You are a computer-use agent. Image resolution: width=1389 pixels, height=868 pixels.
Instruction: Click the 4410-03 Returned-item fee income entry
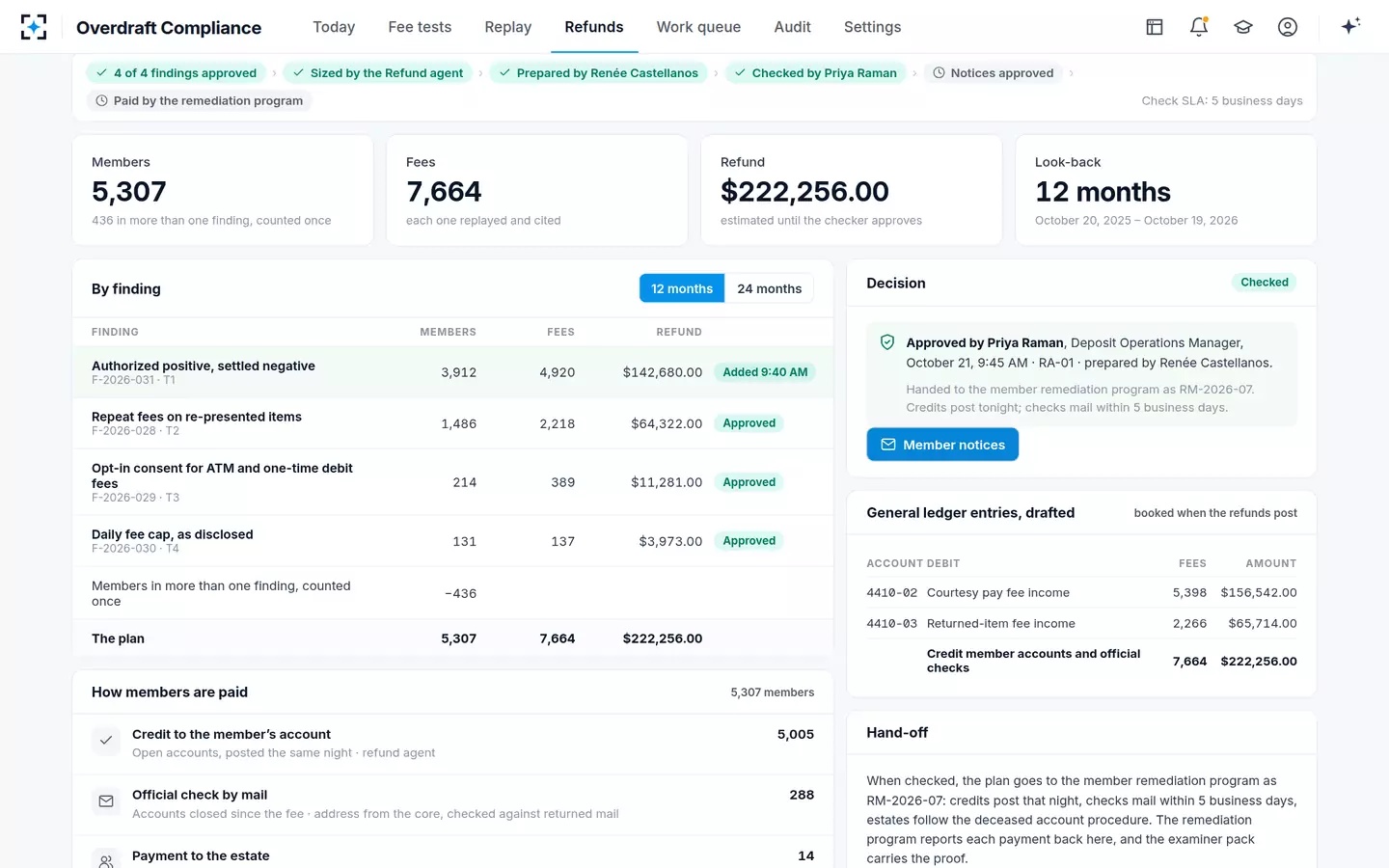click(x=1081, y=624)
